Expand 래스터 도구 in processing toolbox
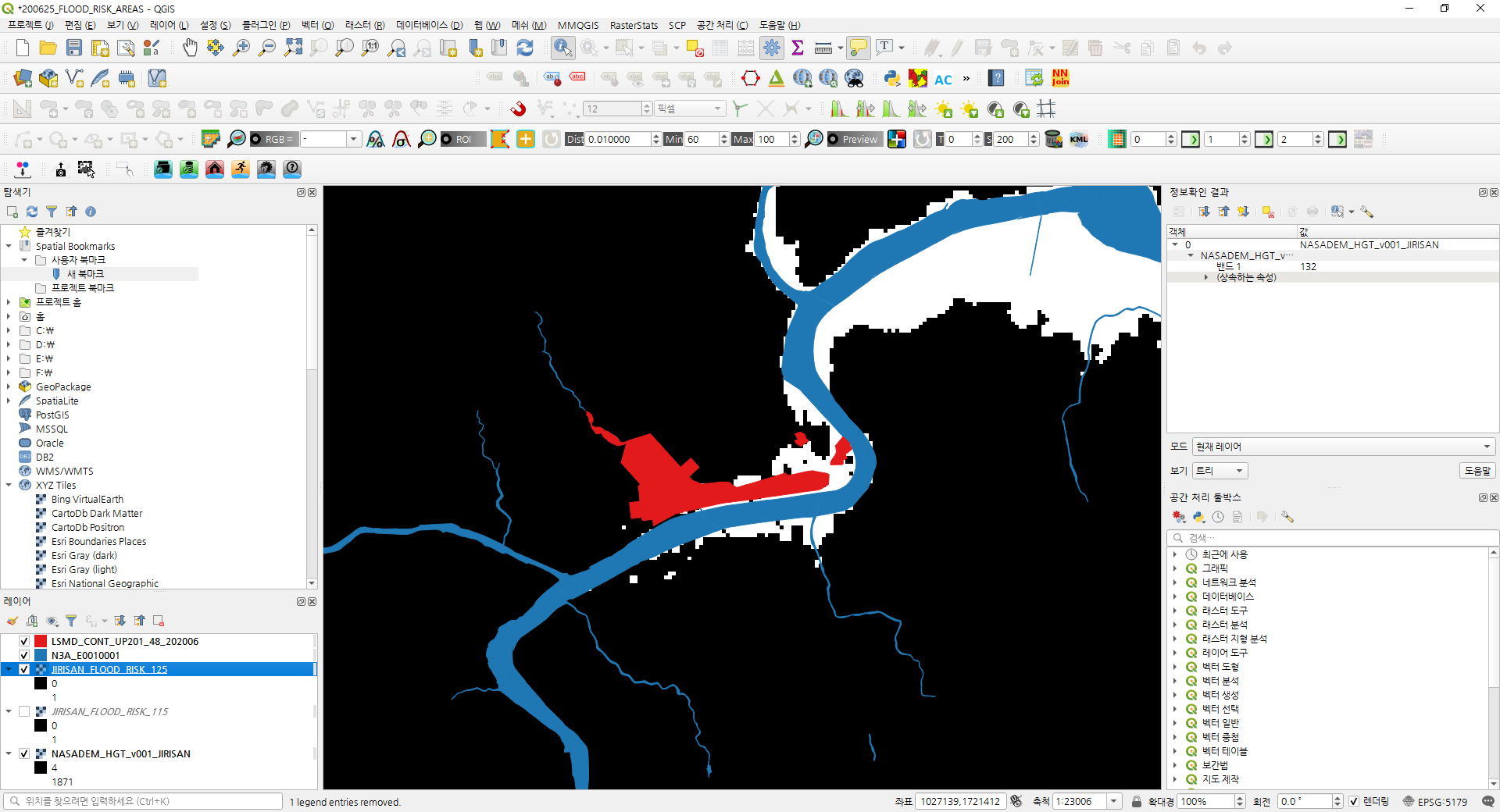Viewport: 1500px width, 812px height. coord(1174,611)
